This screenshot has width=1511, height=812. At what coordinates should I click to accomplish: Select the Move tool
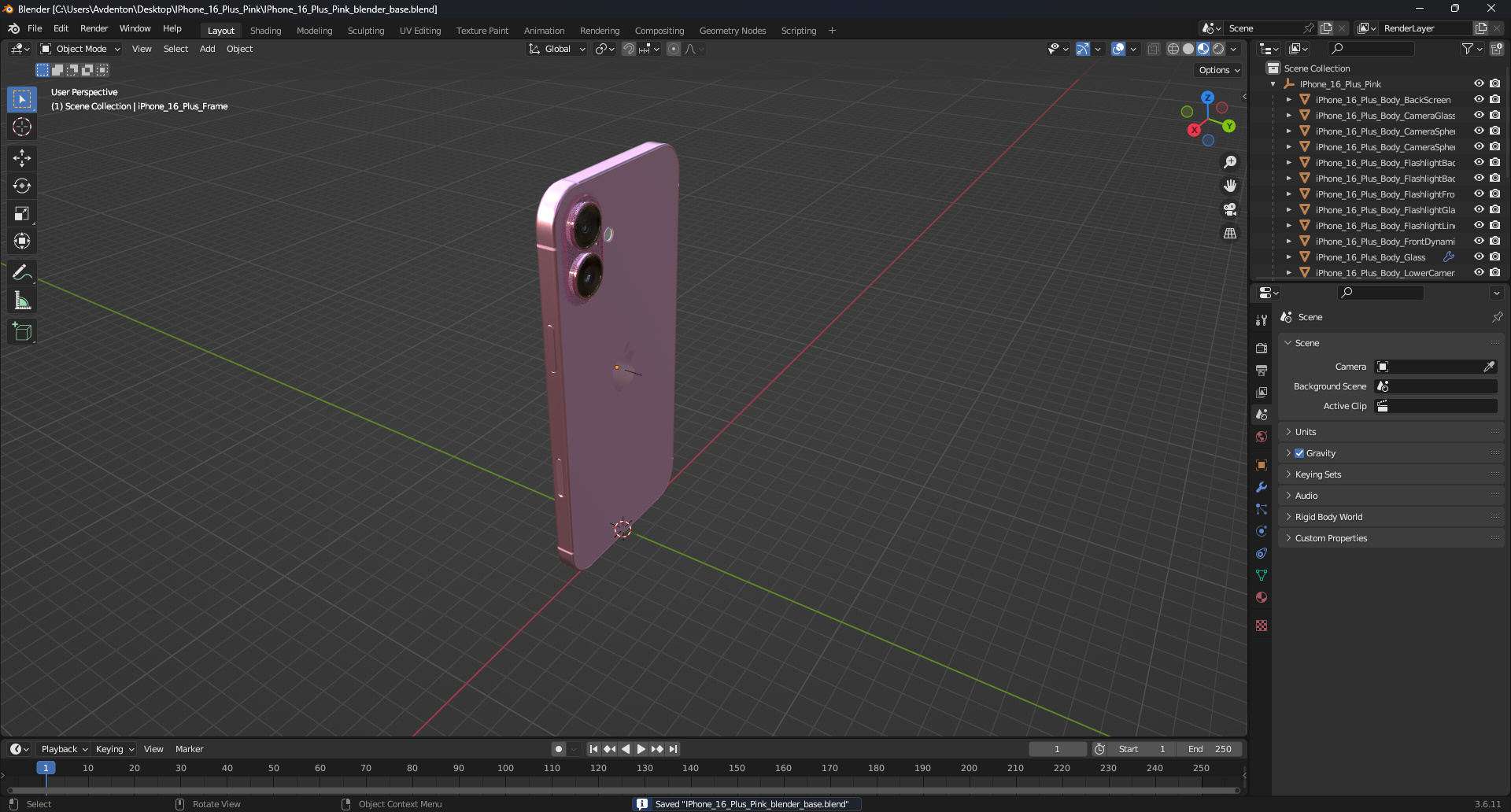click(22, 158)
